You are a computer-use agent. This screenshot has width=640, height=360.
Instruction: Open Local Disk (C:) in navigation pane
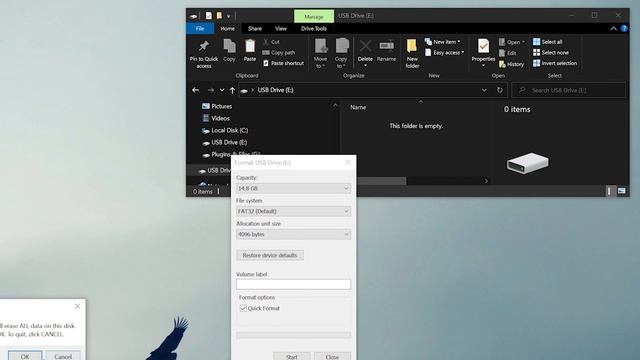225,130
